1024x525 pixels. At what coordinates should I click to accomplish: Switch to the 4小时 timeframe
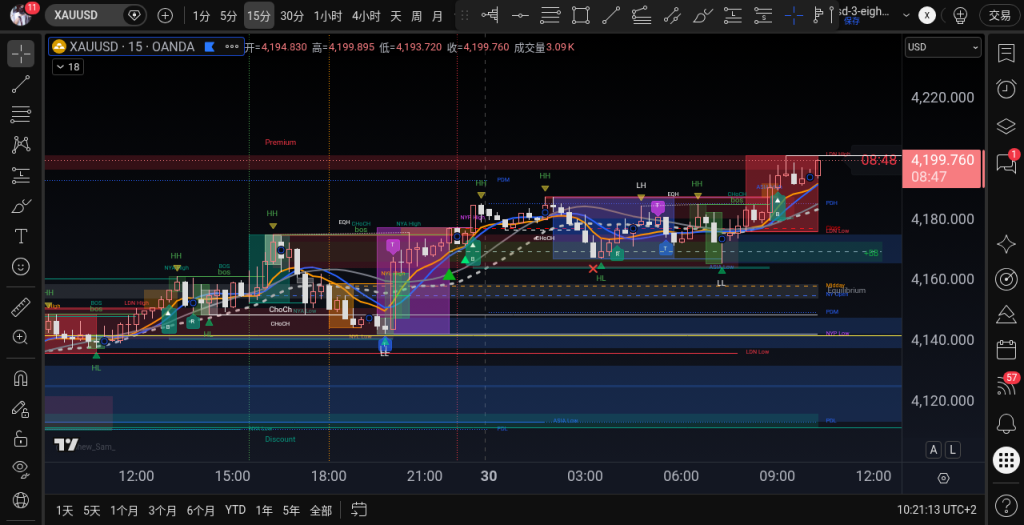coord(366,16)
